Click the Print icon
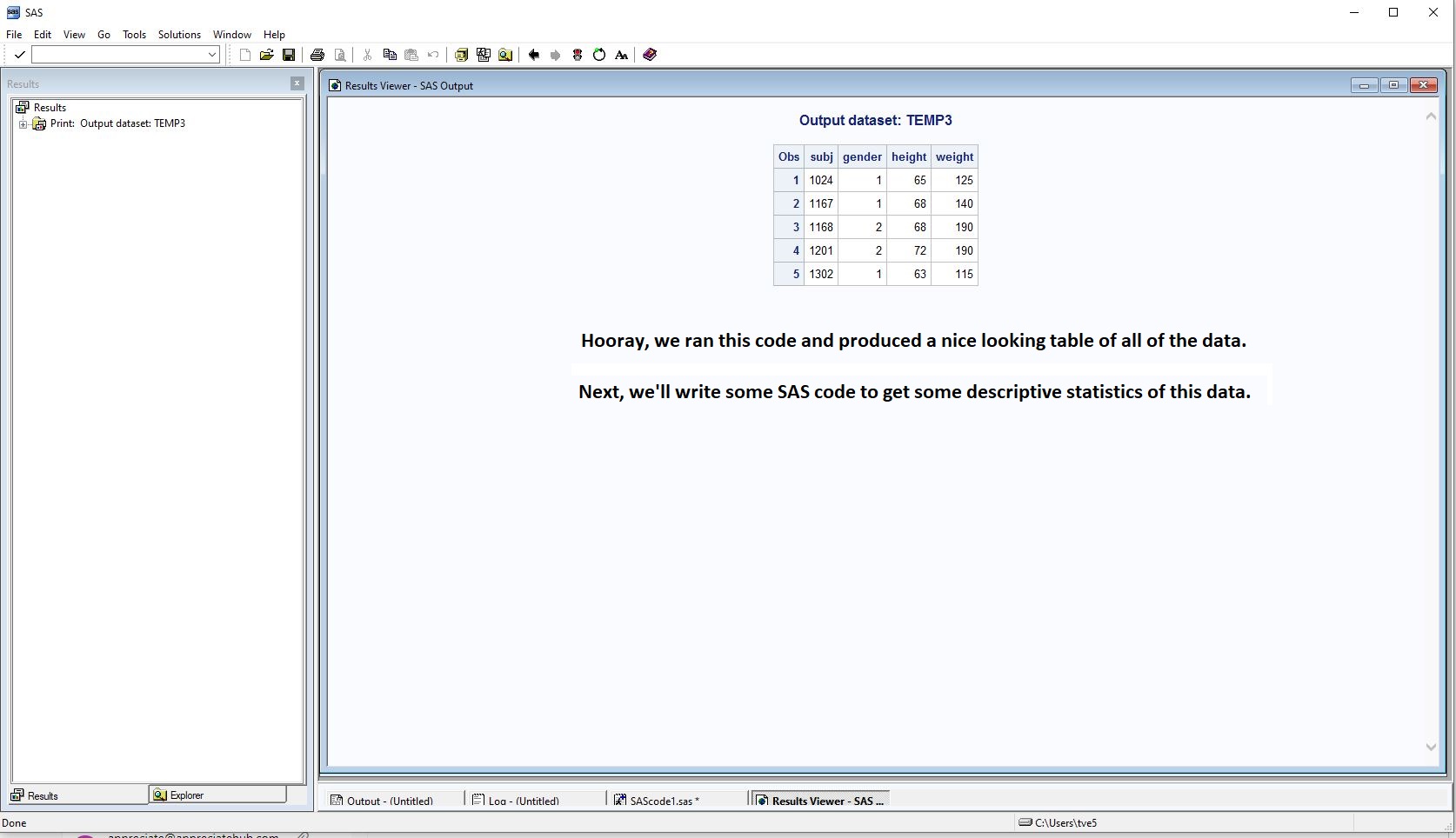This screenshot has width=1456, height=838. (x=317, y=55)
